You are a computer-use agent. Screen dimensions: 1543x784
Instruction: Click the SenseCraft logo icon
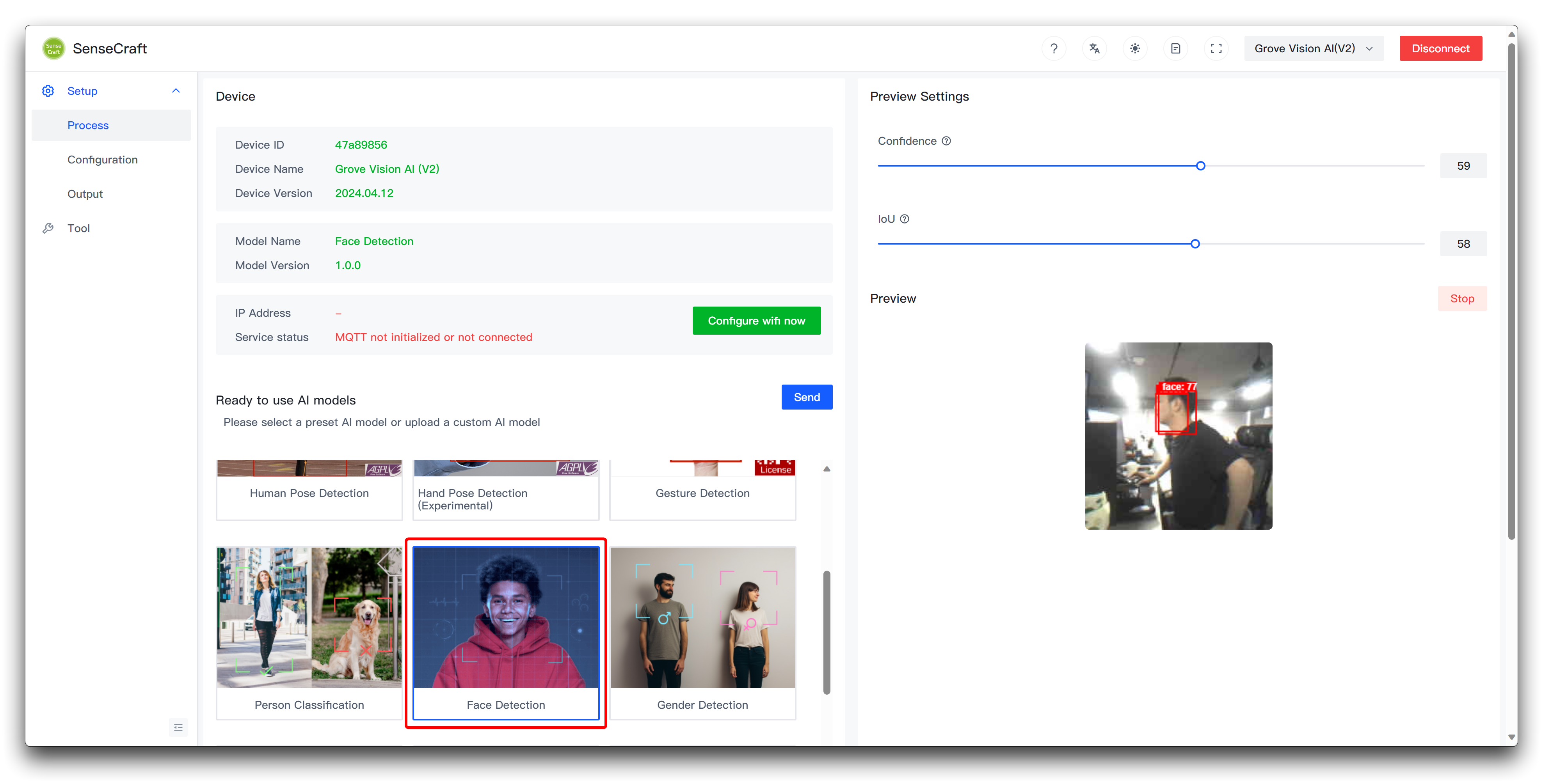pos(54,48)
